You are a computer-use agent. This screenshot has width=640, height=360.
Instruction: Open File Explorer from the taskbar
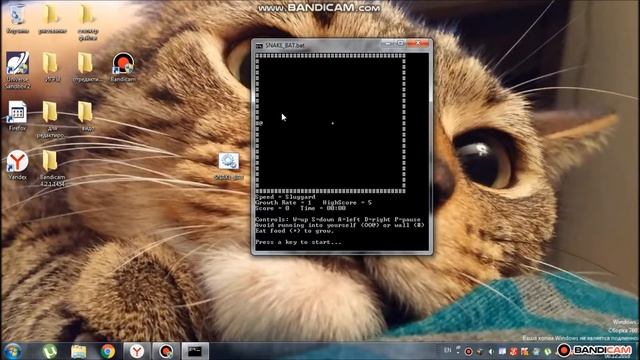click(x=78, y=351)
